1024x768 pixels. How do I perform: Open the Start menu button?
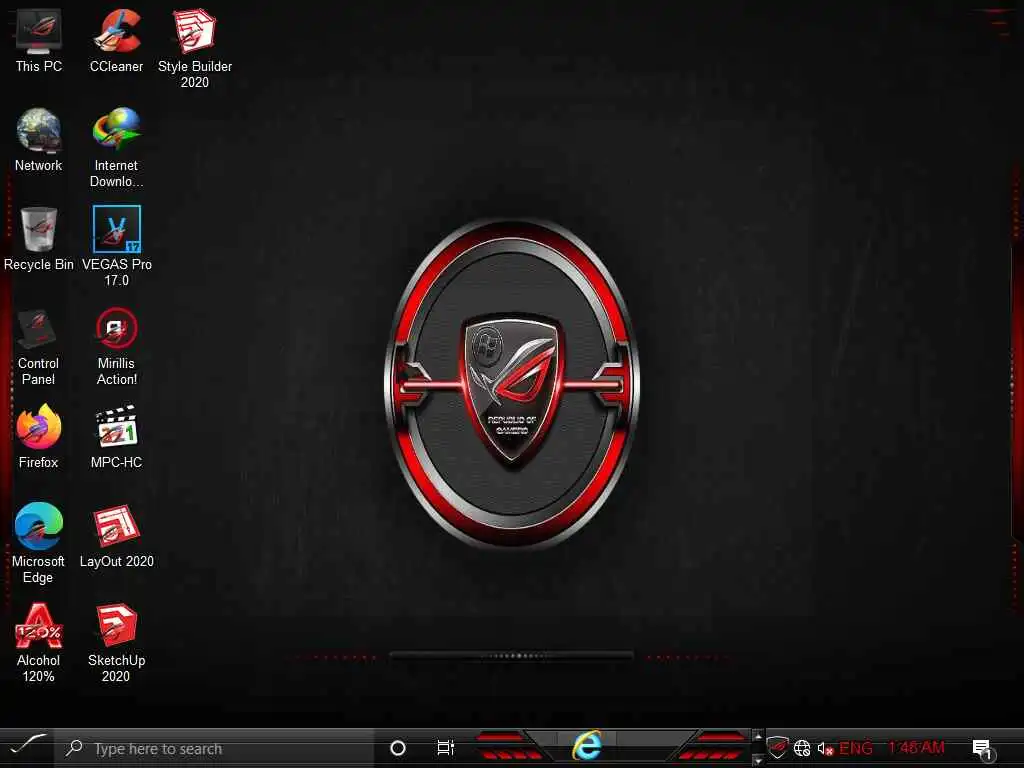coord(27,746)
